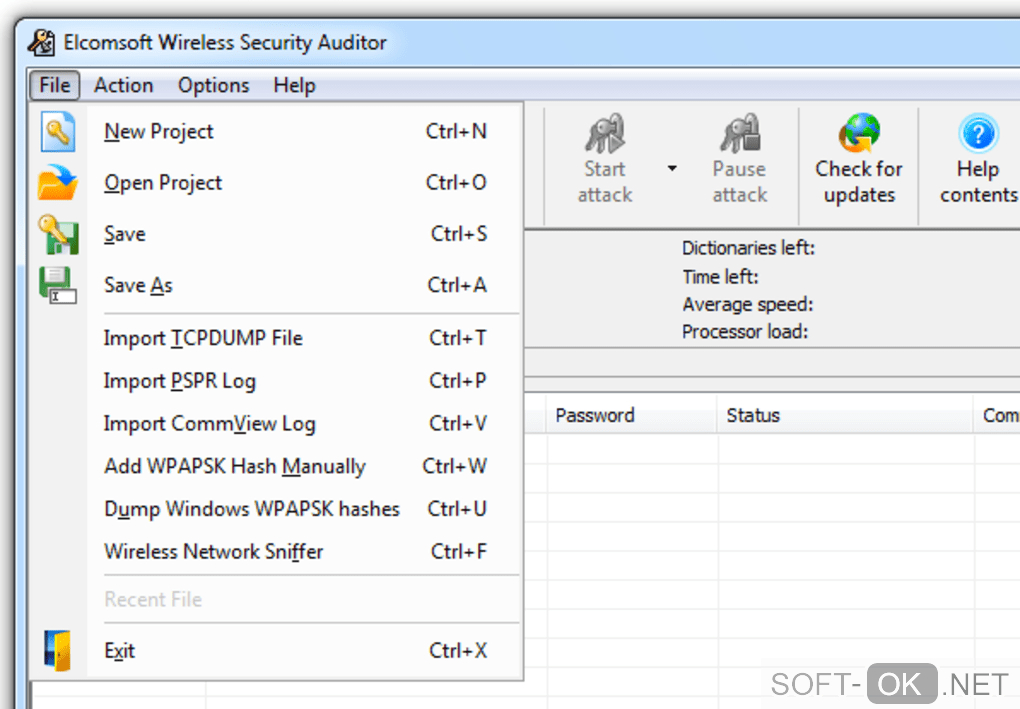
Task: Click the Password column header
Action: (x=595, y=415)
